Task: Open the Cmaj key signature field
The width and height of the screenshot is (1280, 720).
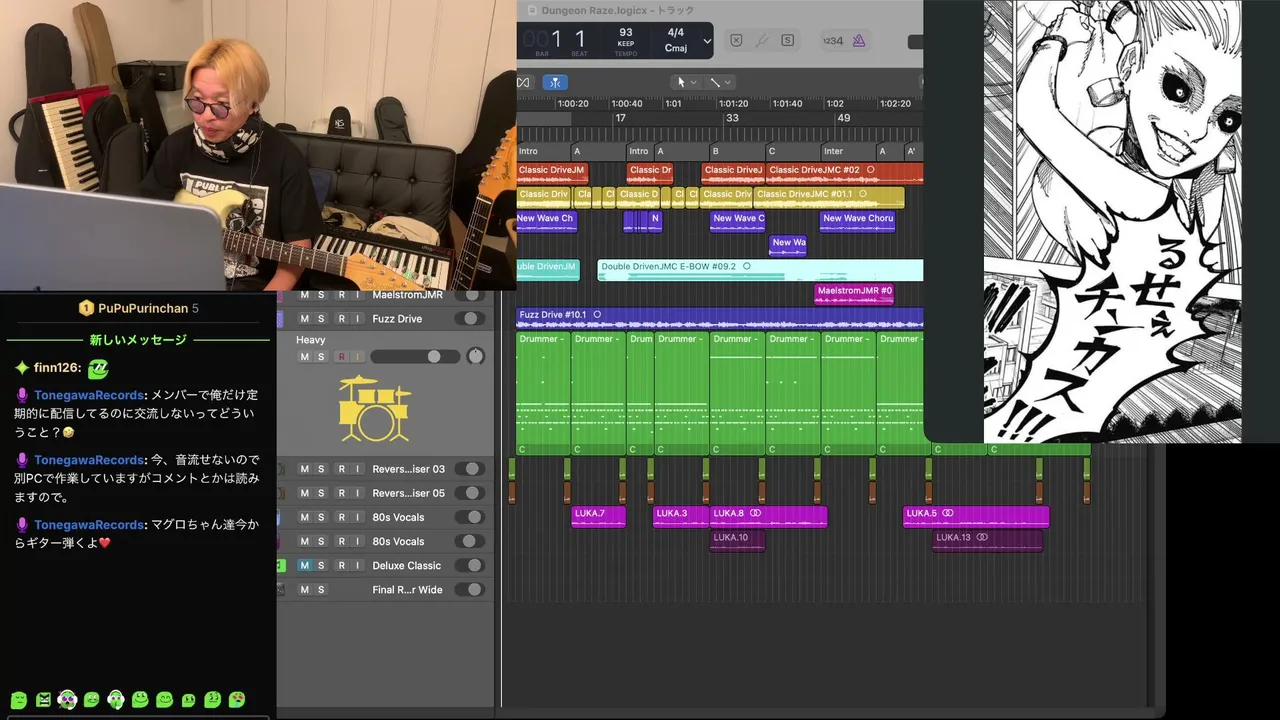Action: pyautogui.click(x=676, y=48)
